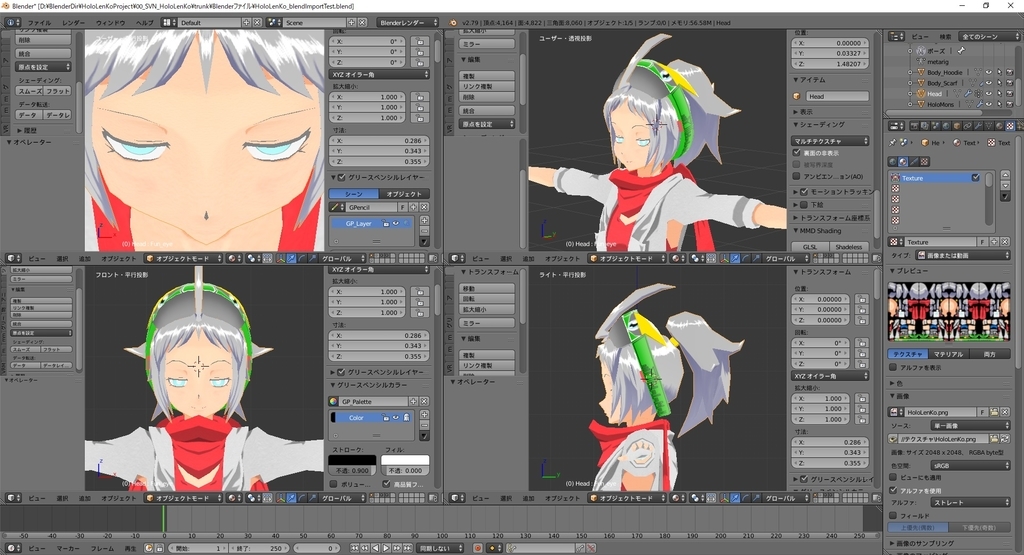Uncheck the Texture slot enable checkbox

976,178
